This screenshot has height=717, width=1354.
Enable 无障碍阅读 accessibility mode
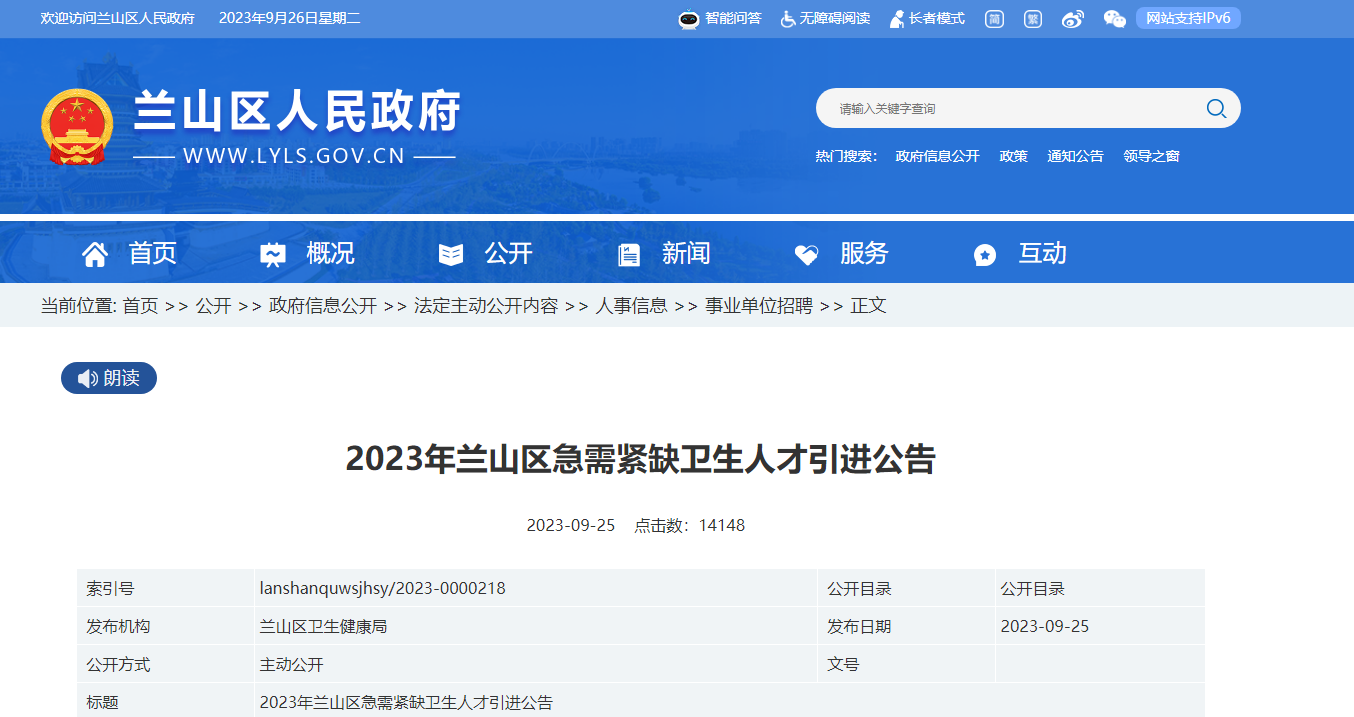(x=825, y=19)
